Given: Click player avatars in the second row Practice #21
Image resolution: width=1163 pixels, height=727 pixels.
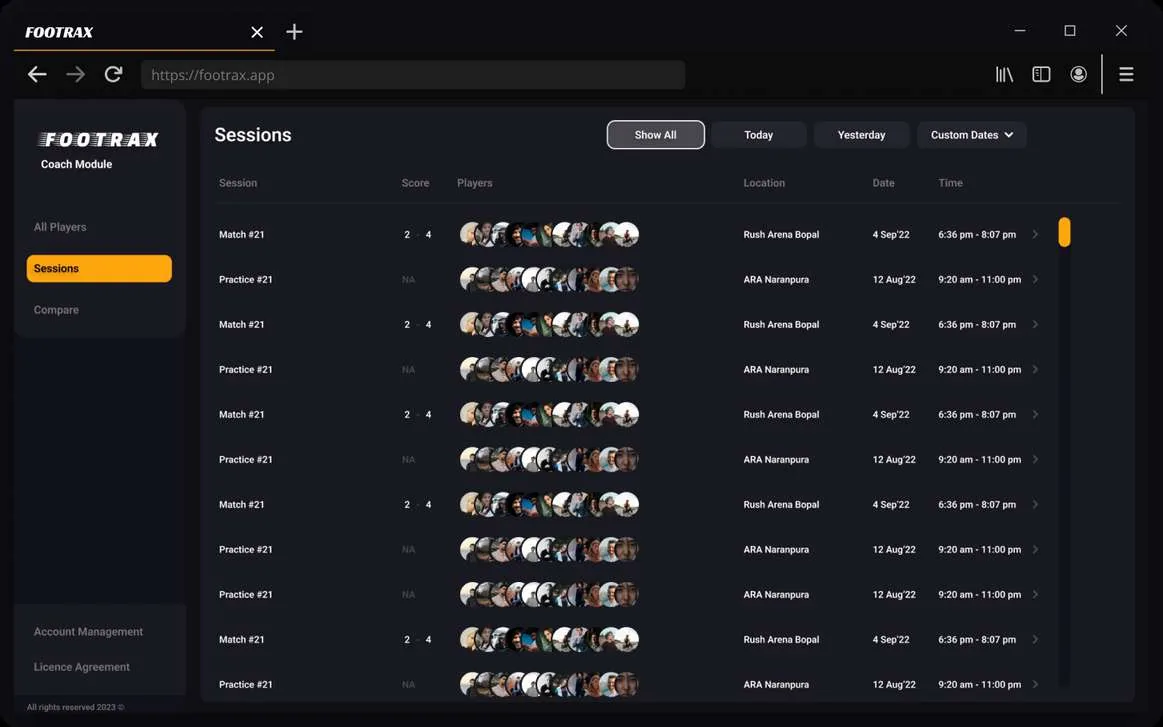Looking at the screenshot, I should (549, 280).
